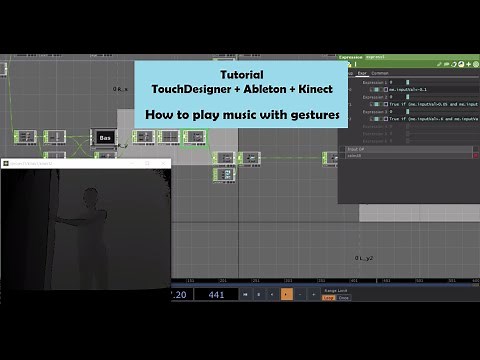The width and height of the screenshot is (480, 360).
Task: Click the Expression 2 slider handle
Action: pos(407,97)
